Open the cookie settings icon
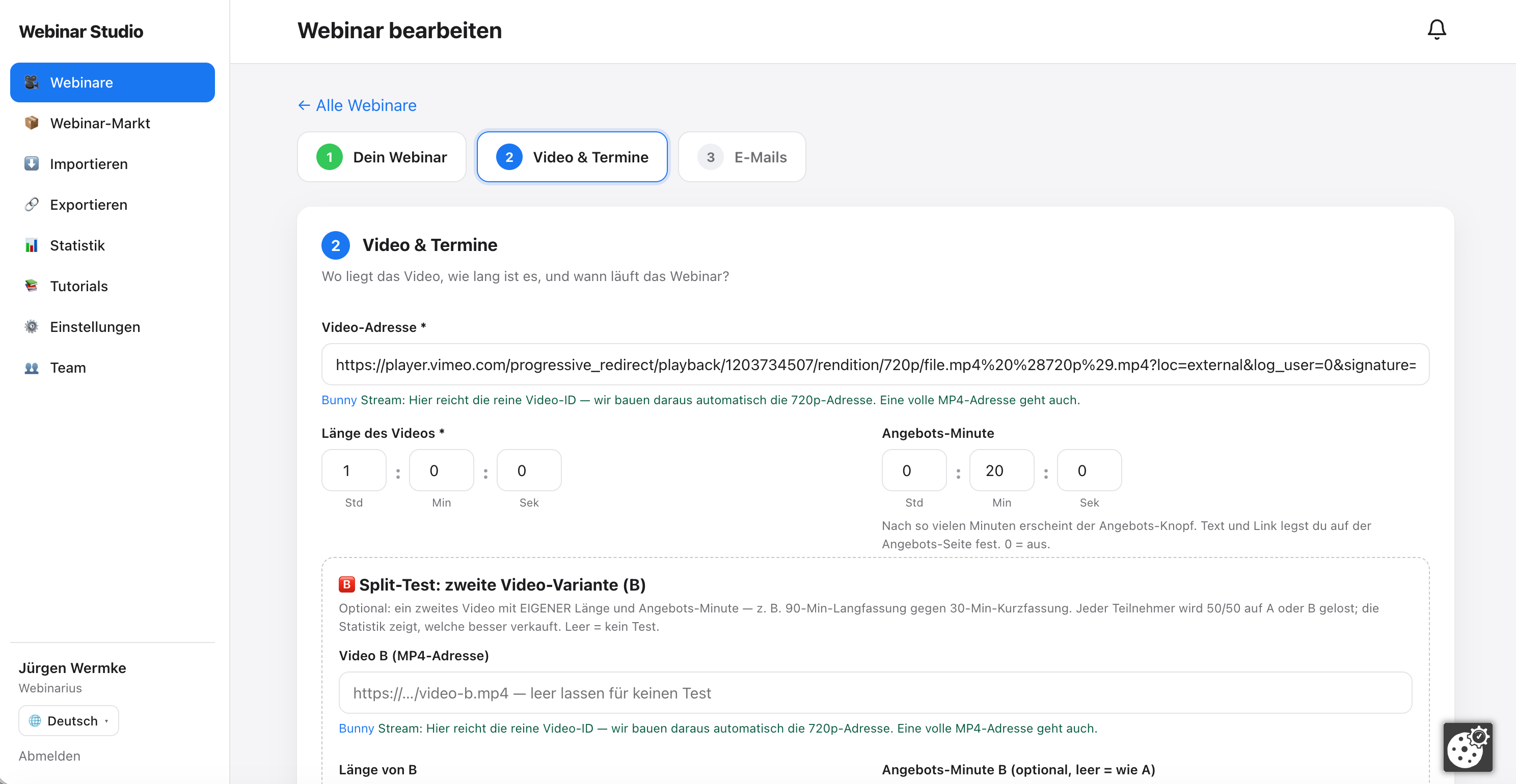The height and width of the screenshot is (784, 1516). pyautogui.click(x=1468, y=747)
